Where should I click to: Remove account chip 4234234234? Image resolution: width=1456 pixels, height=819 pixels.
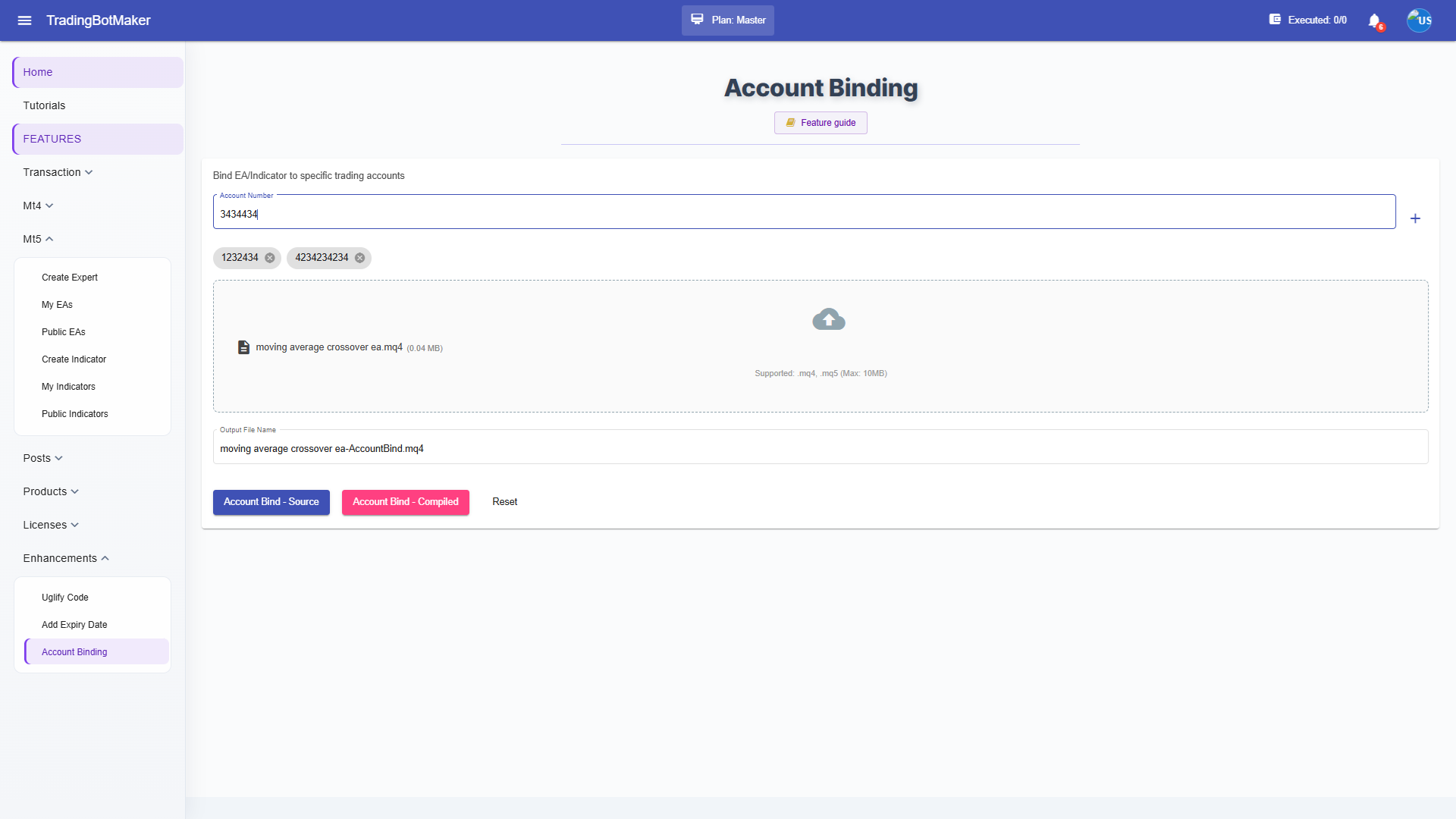tap(359, 258)
